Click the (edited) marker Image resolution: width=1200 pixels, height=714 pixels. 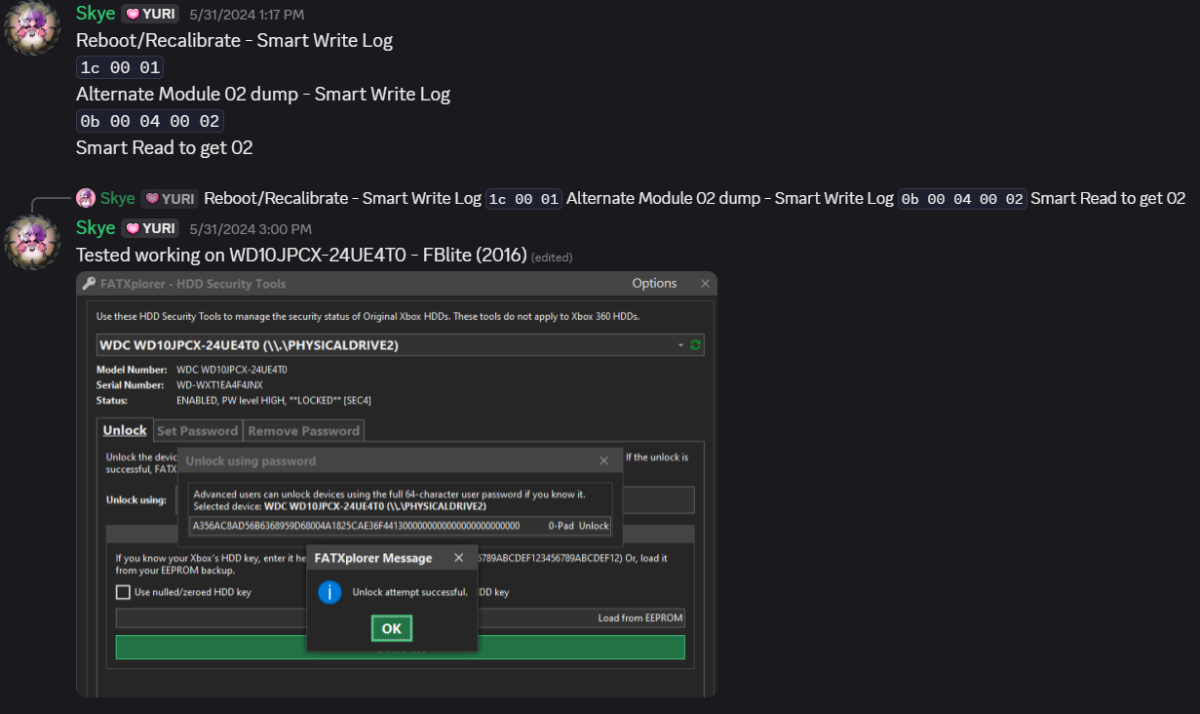point(552,257)
